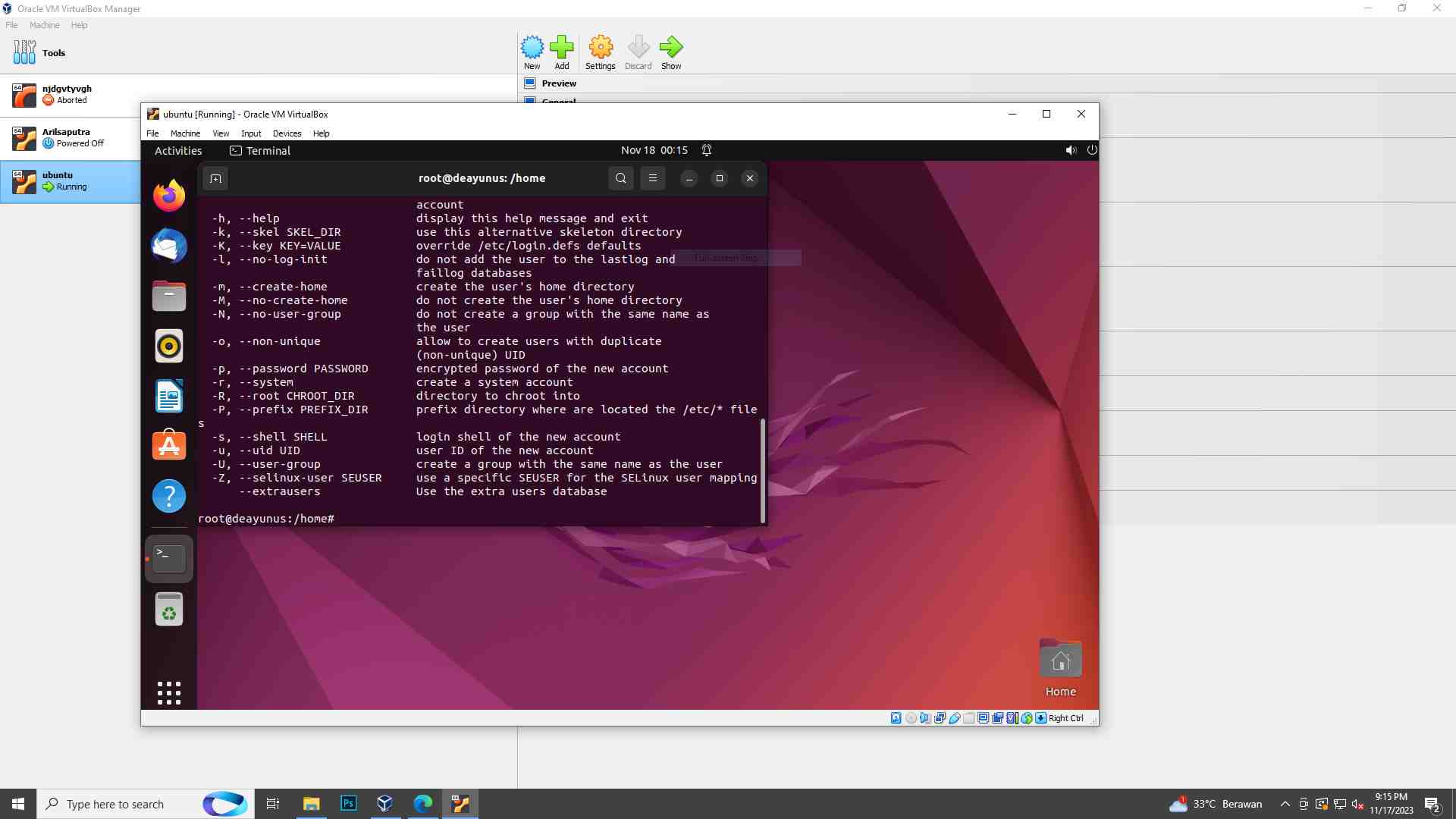The width and height of the screenshot is (1456, 819).
Task: Open the Trash icon in the dock
Action: pyautogui.click(x=169, y=609)
